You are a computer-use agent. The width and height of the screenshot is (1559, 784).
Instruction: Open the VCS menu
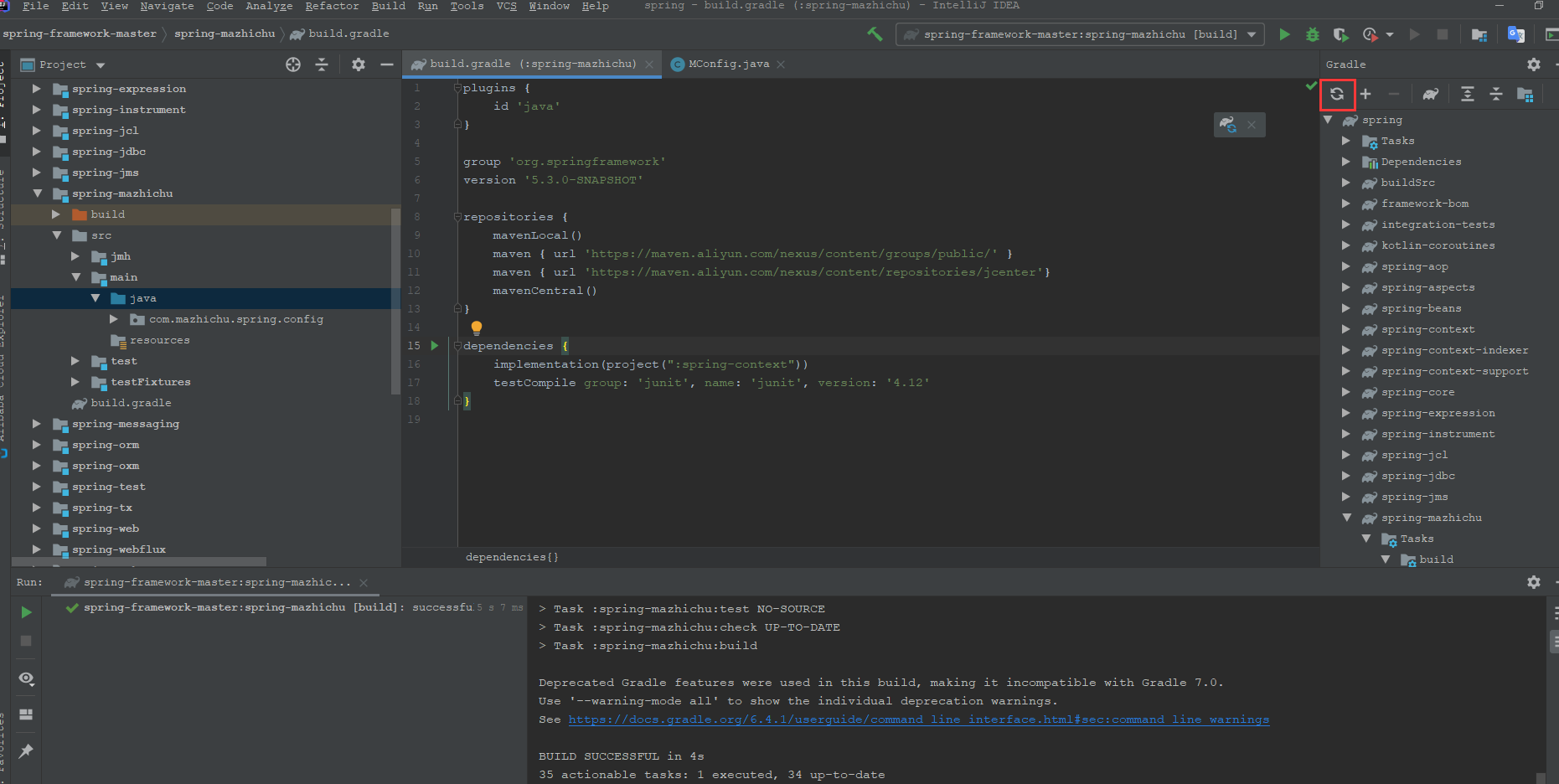point(506,6)
